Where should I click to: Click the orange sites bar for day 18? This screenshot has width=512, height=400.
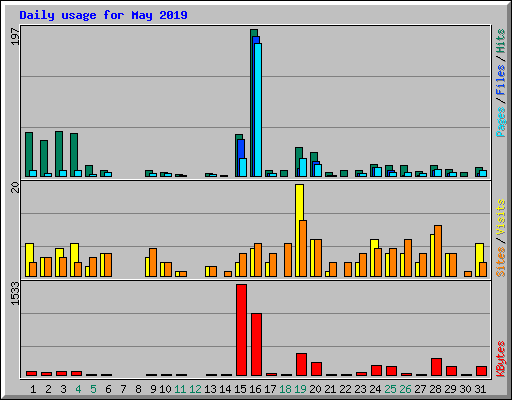pyautogui.click(x=288, y=260)
